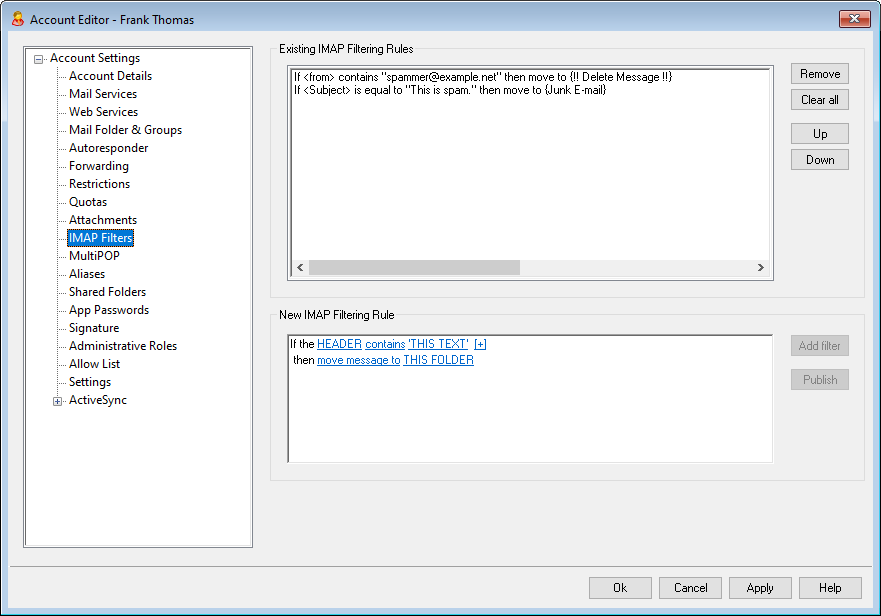Move the rule Up in the list
The image size is (881, 616).
[819, 134]
